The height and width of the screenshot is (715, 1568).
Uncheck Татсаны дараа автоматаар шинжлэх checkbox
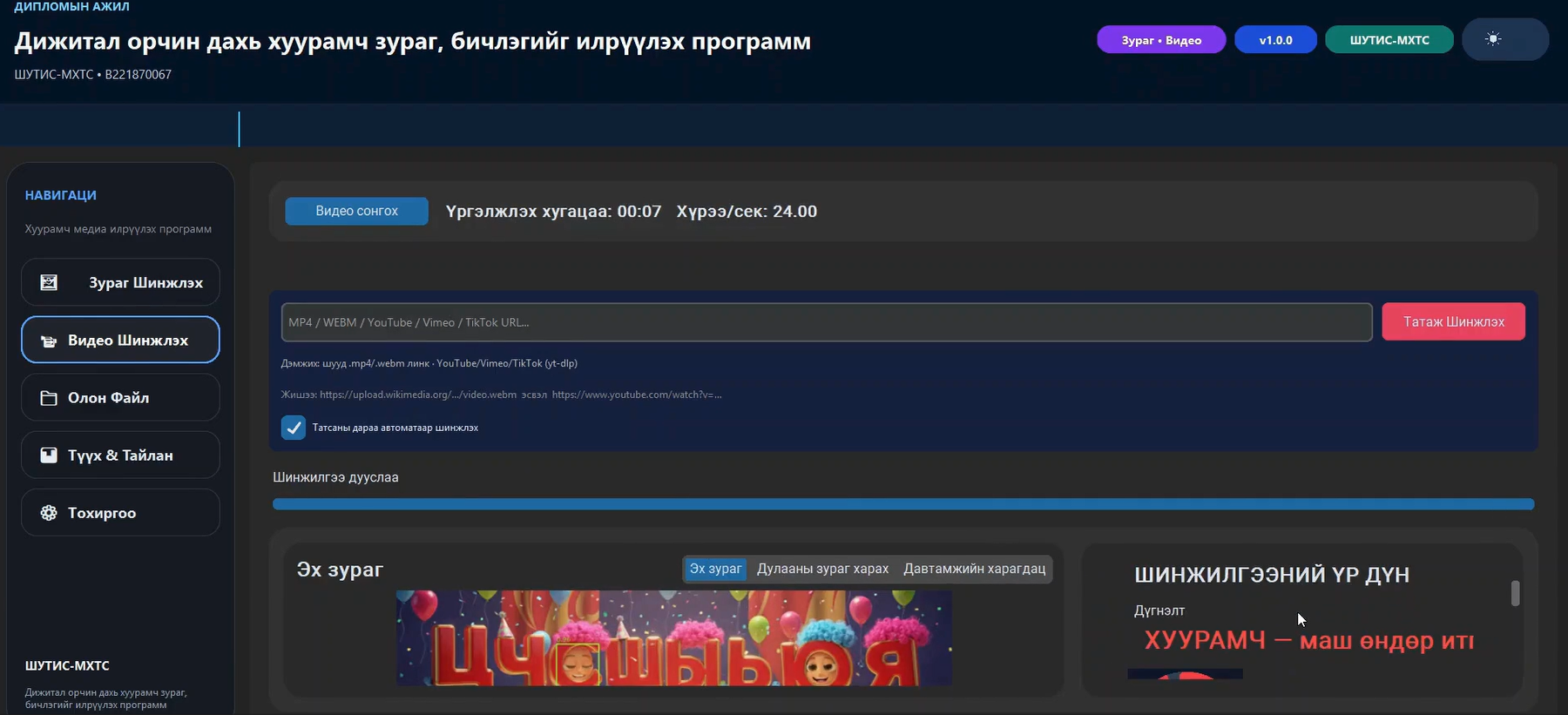point(294,428)
